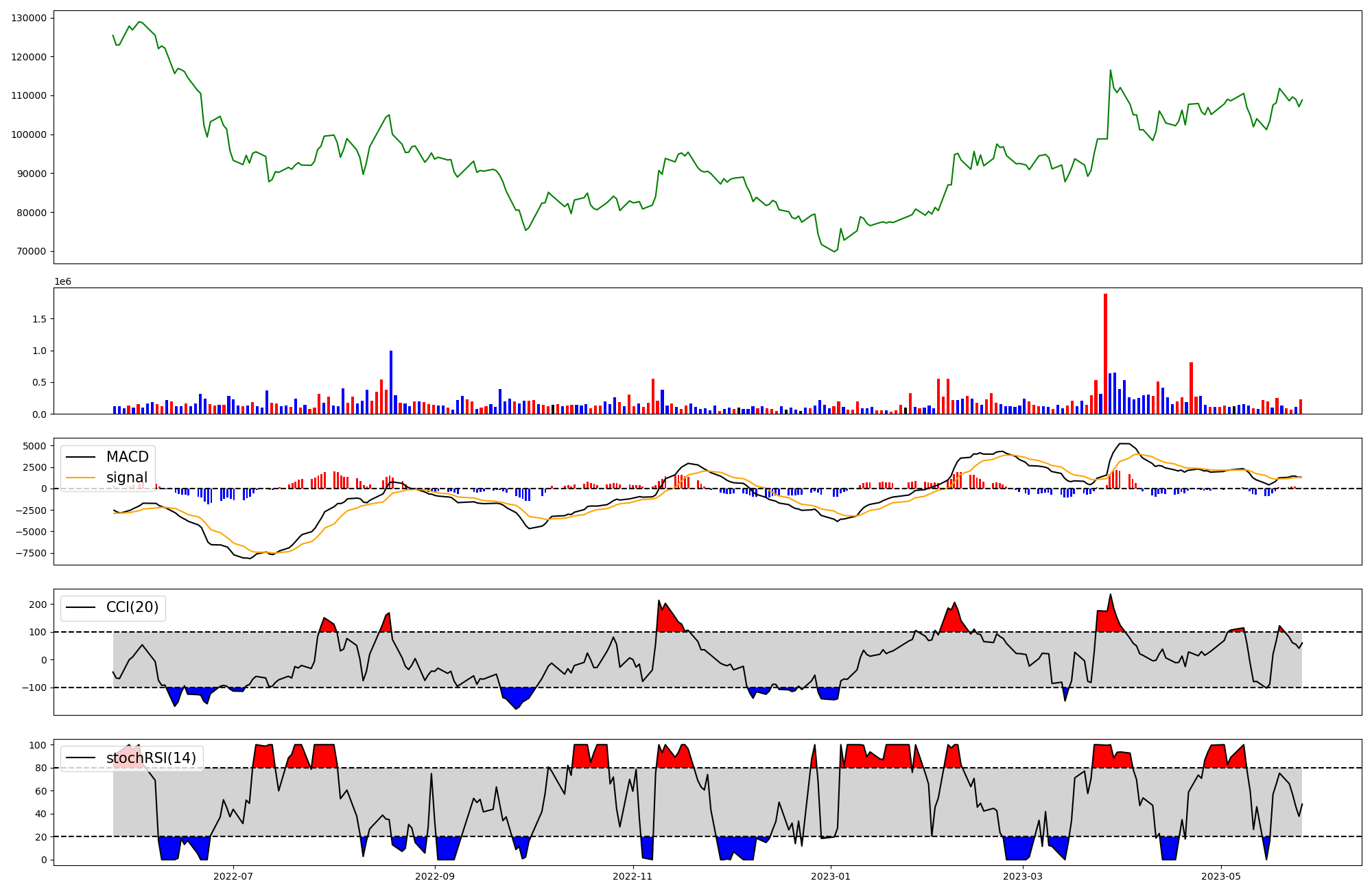Click the stochRSI(14) legend label

pyautogui.click(x=151, y=758)
